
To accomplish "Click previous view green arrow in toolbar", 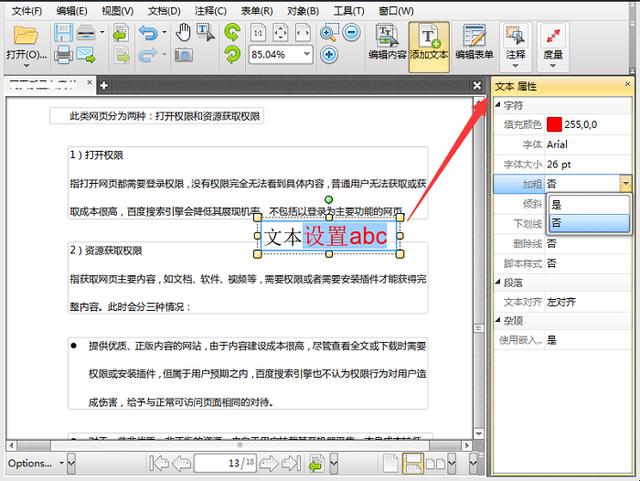I will point(120,33).
